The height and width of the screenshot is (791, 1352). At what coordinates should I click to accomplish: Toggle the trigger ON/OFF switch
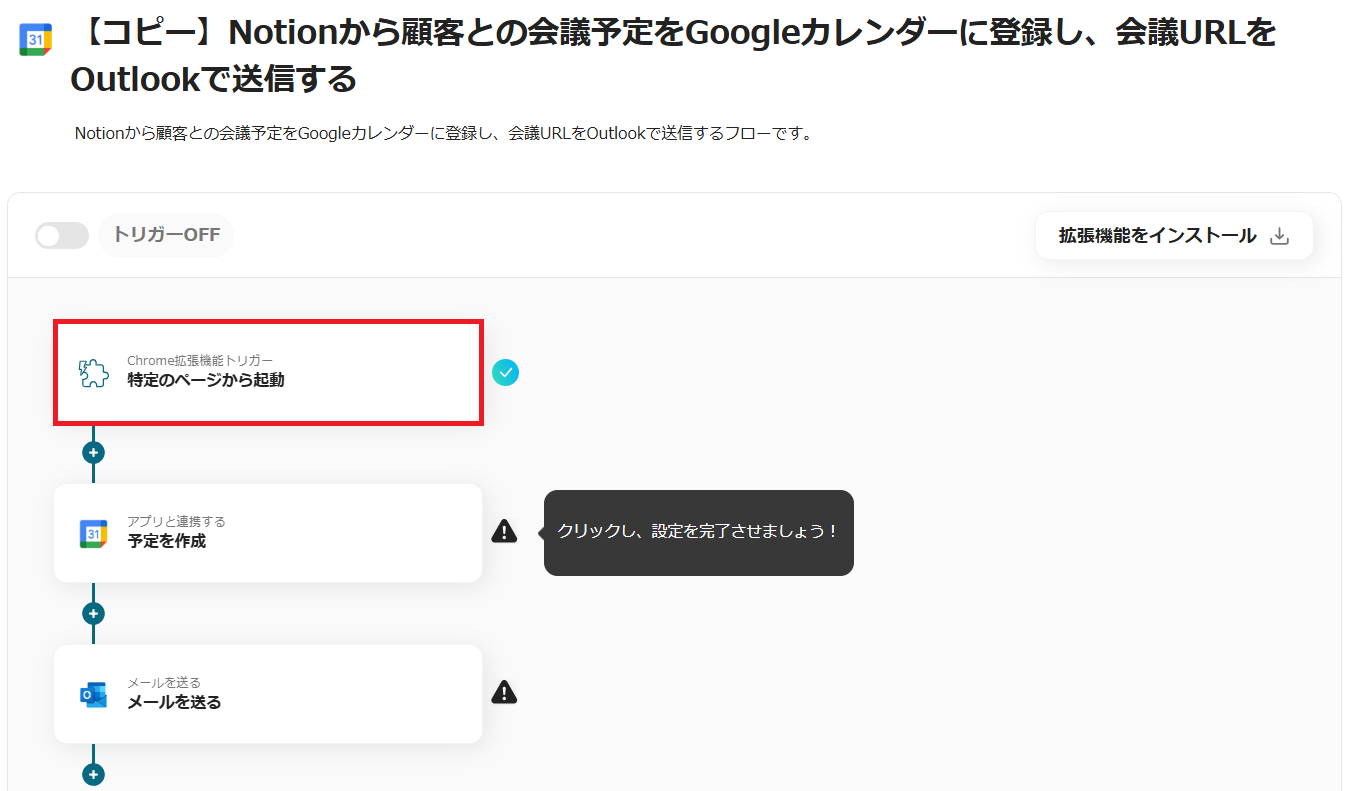(x=62, y=236)
